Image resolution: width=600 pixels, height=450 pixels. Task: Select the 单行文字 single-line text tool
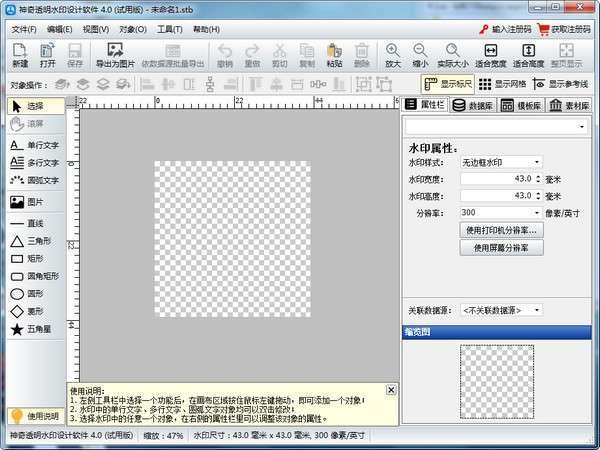tap(35, 145)
